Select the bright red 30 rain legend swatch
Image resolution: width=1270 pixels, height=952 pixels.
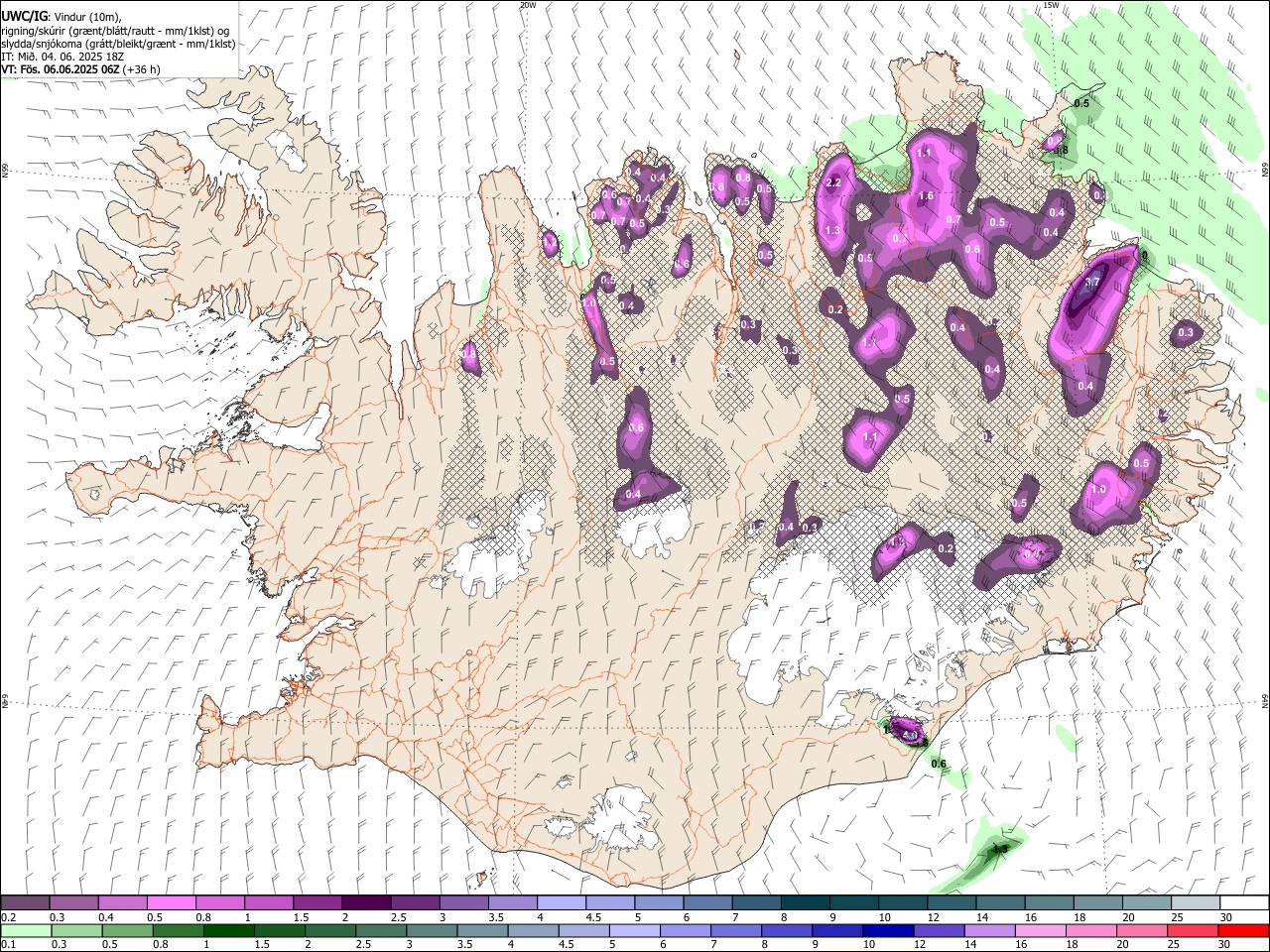1244,931
